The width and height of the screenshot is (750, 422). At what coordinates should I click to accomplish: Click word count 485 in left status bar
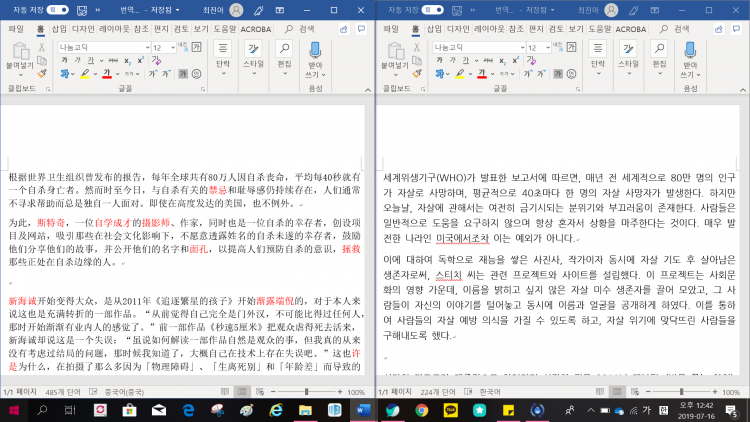[x=63, y=392]
